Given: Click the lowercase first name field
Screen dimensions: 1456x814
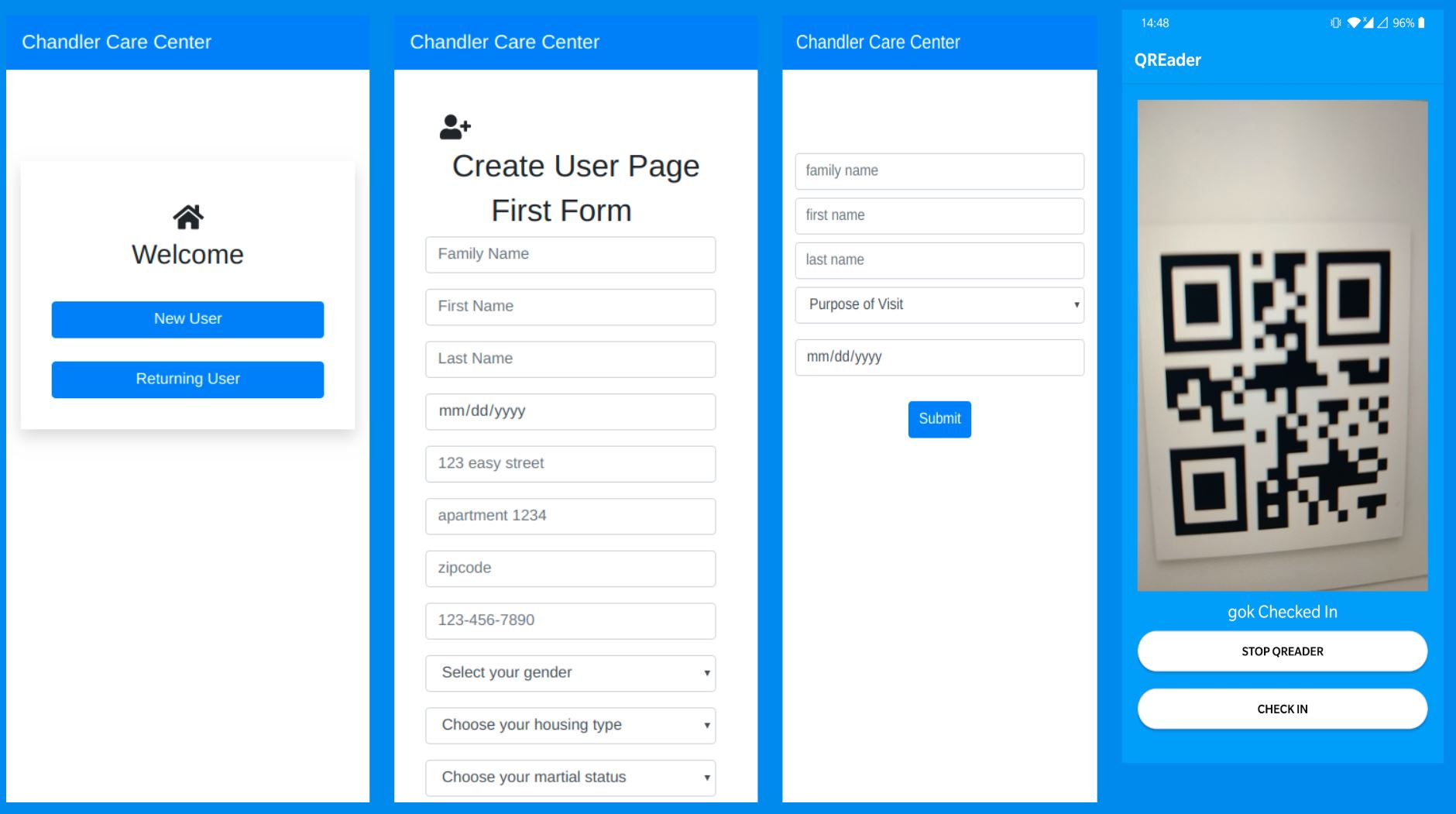Looking at the screenshot, I should point(939,216).
